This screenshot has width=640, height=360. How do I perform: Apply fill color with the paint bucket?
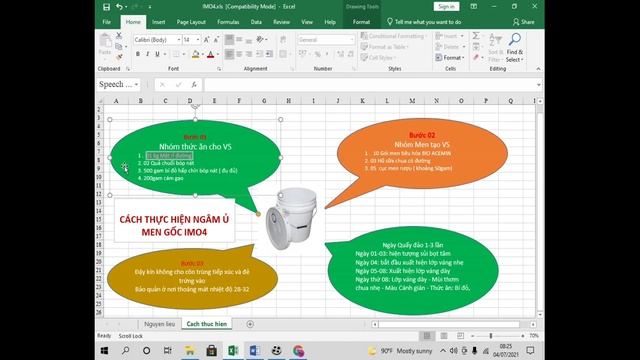pos(196,54)
